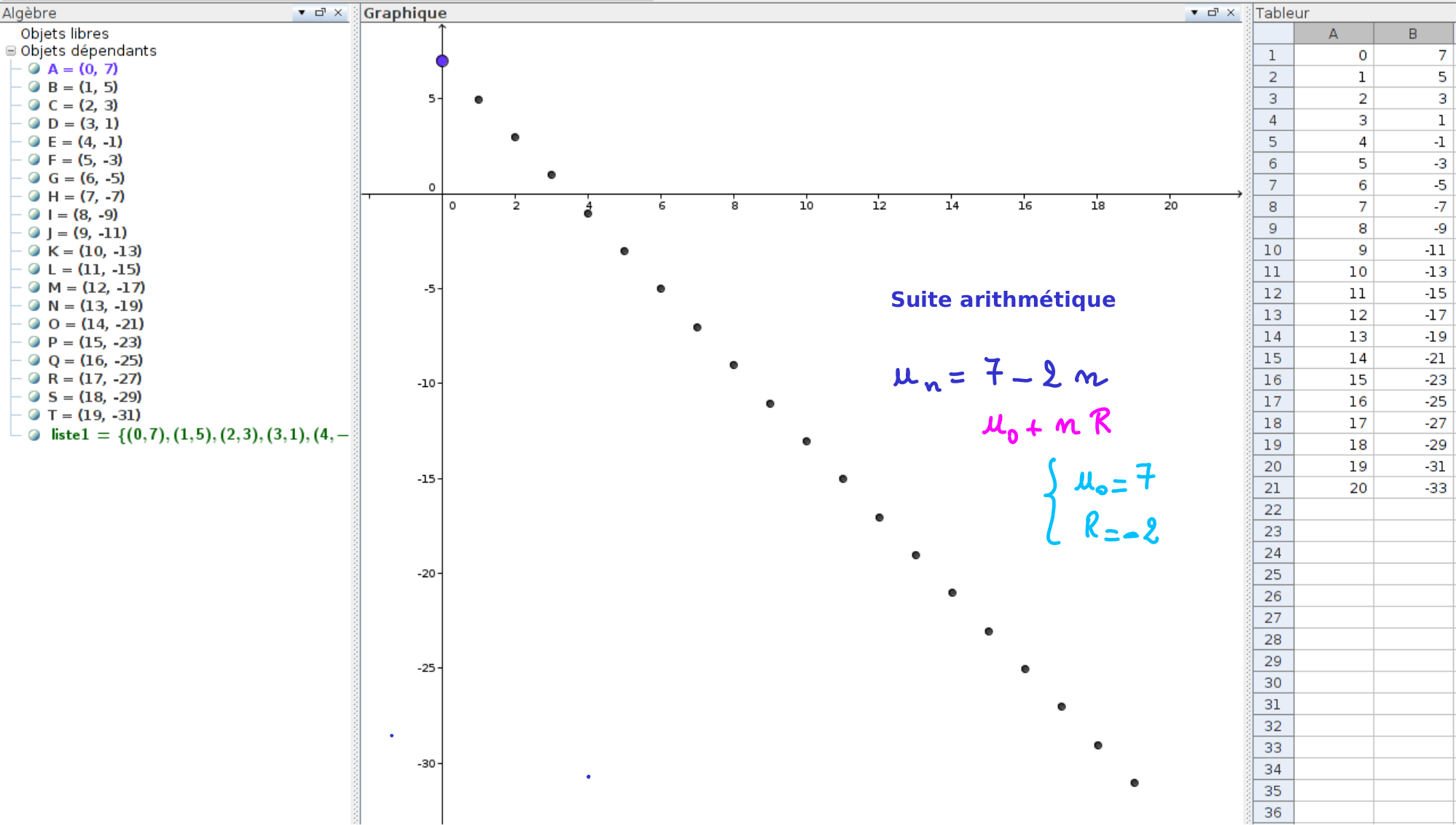Viewport: 1456px width, 825px height.
Task: Toggle visibility circle for liste1
Action: pyautogui.click(x=34, y=435)
